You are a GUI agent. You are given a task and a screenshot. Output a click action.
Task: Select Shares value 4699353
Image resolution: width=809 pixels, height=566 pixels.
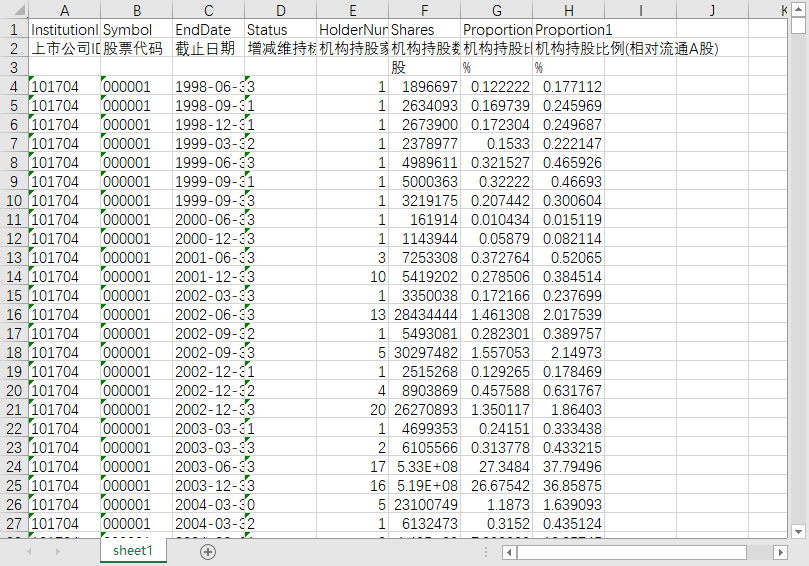(425, 428)
